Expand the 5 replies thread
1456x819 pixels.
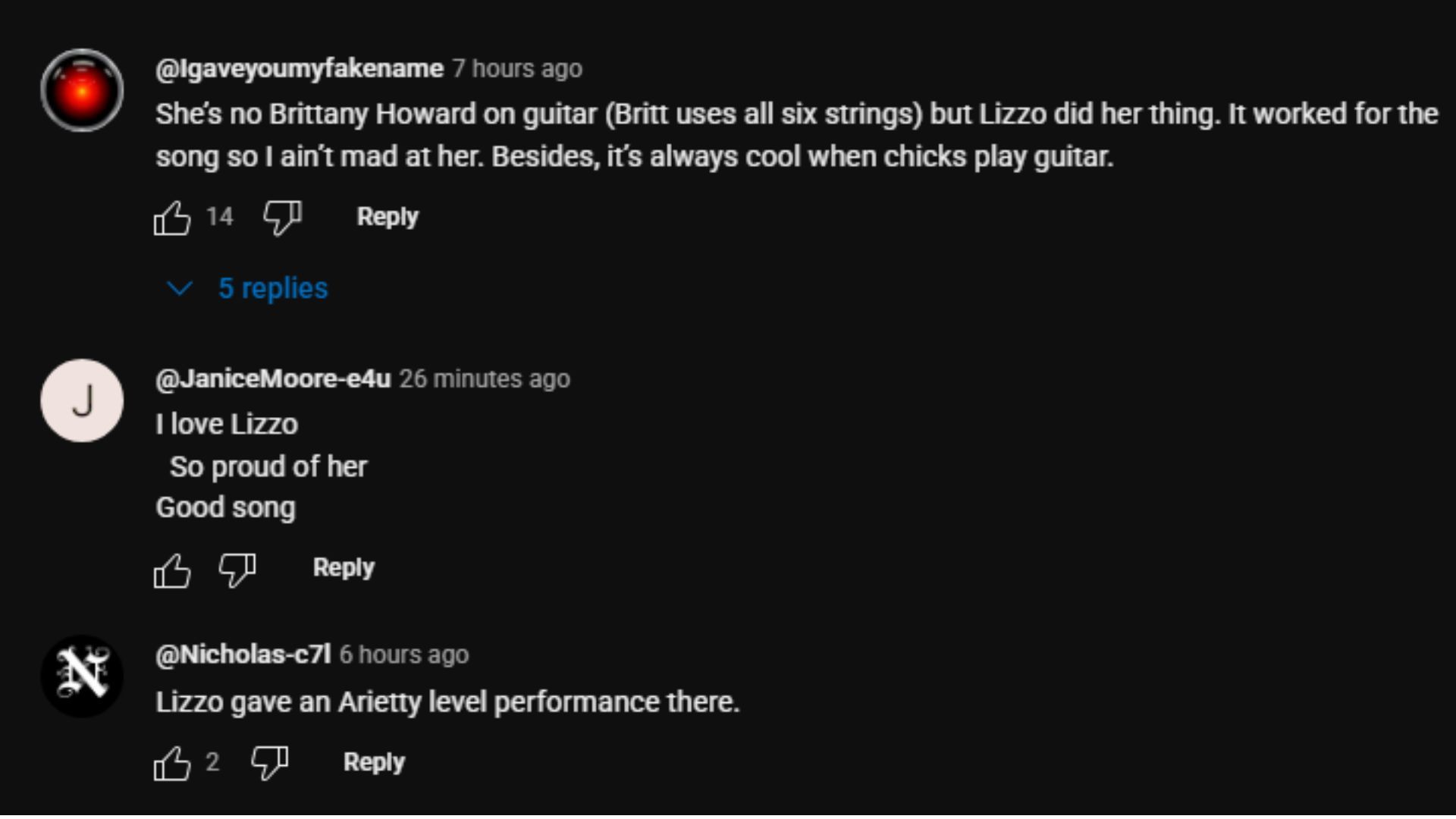point(272,289)
